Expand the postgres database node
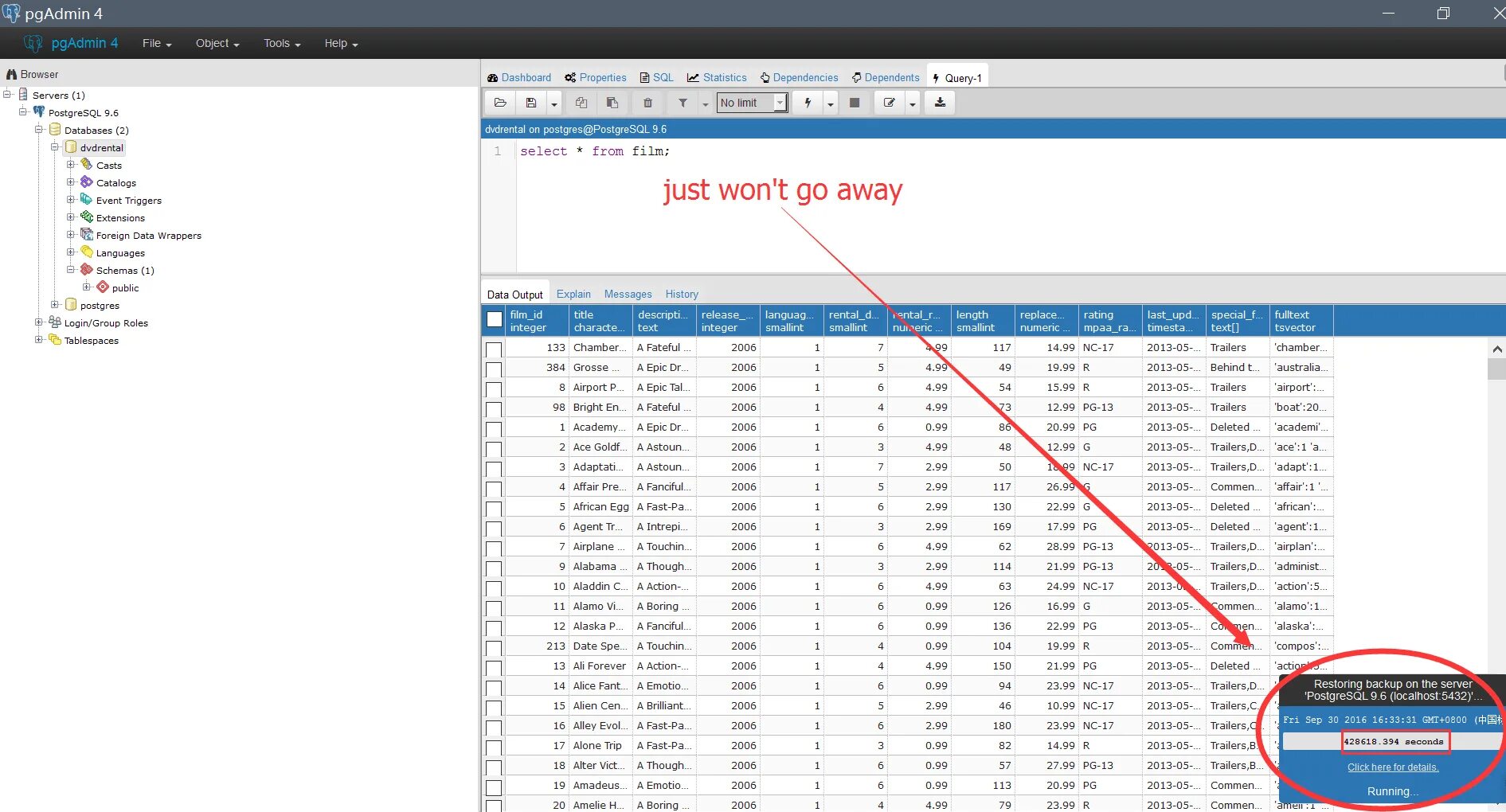1506x812 pixels. tap(55, 305)
